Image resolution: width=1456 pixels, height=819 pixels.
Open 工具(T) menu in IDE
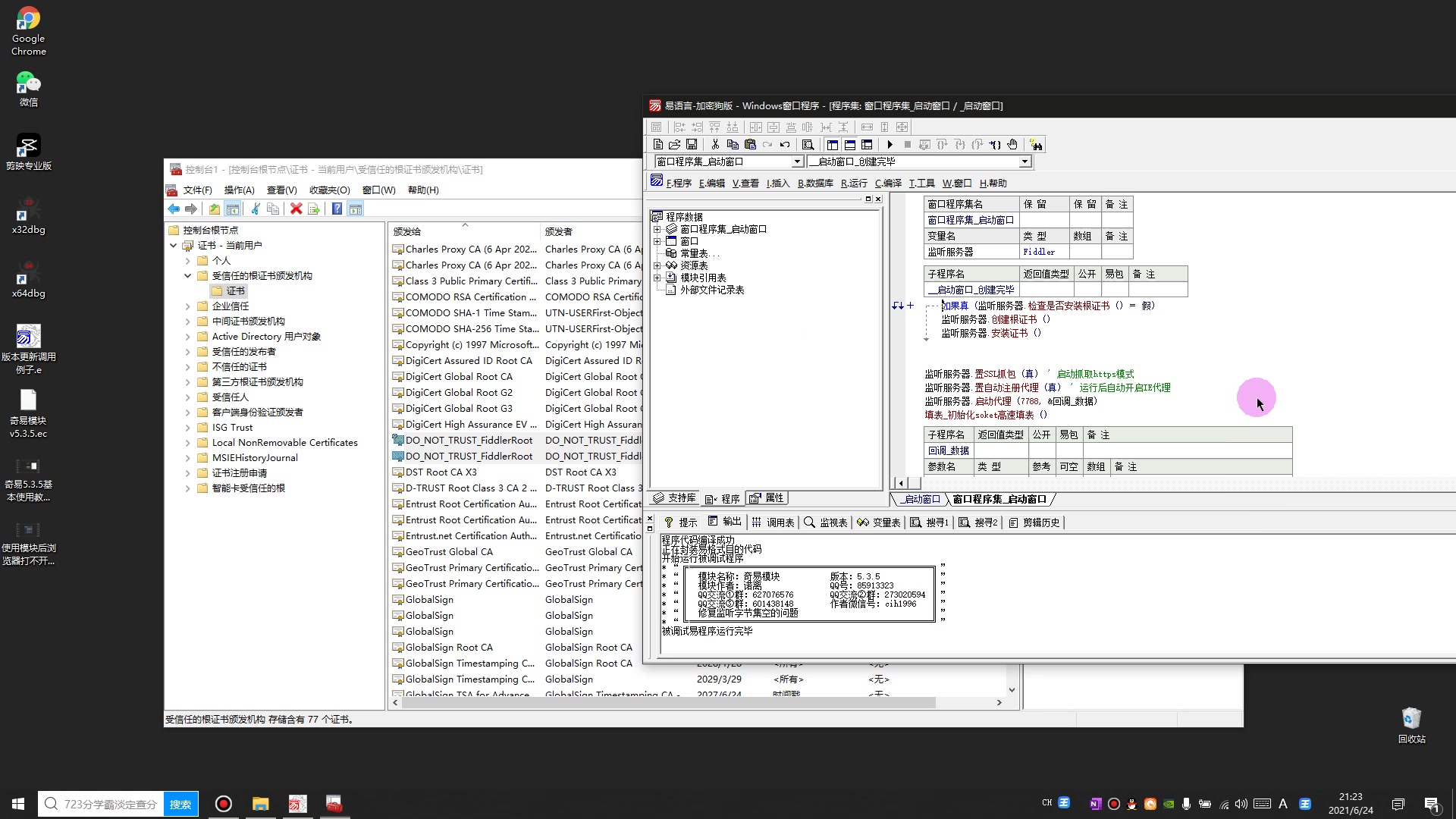[x=922, y=183]
